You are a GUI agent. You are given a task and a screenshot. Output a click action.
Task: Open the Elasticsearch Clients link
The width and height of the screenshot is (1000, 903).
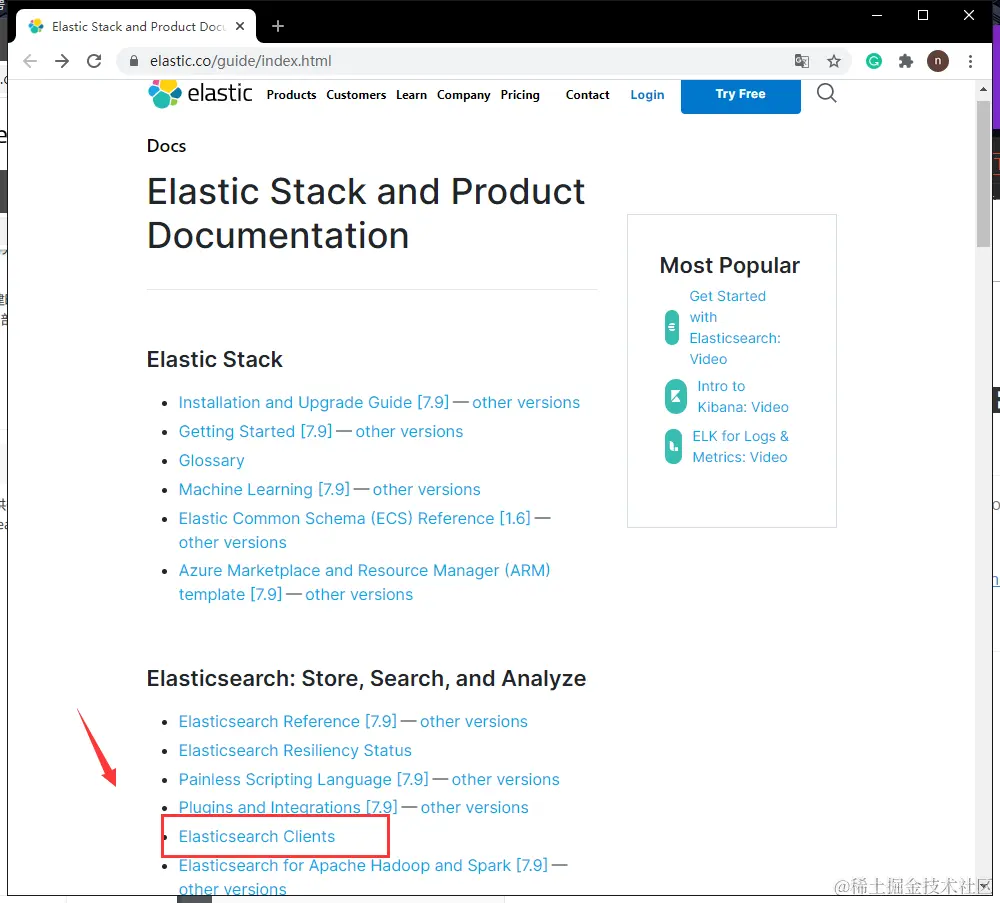(257, 836)
